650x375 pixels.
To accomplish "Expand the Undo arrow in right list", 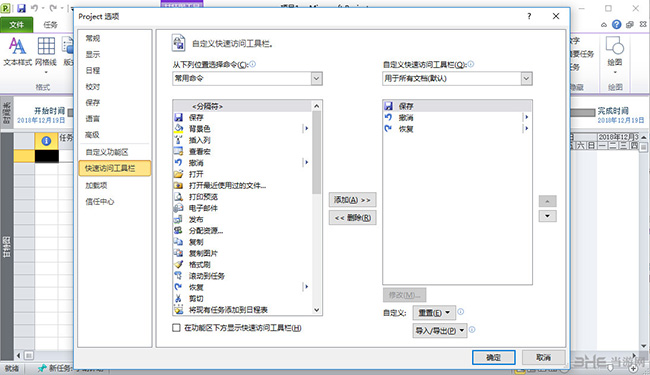I will (526, 118).
